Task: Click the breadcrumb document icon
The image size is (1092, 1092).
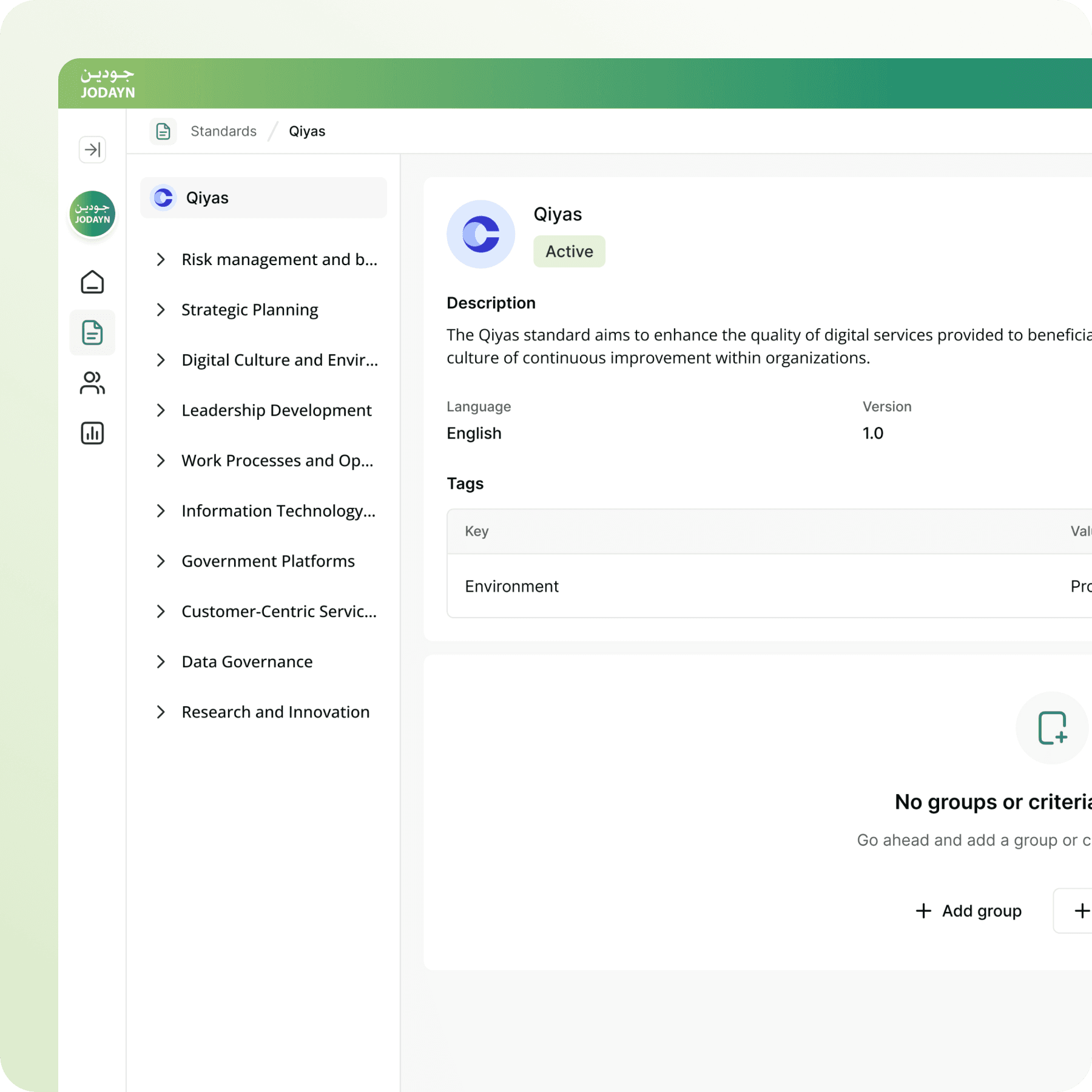Action: [x=163, y=131]
